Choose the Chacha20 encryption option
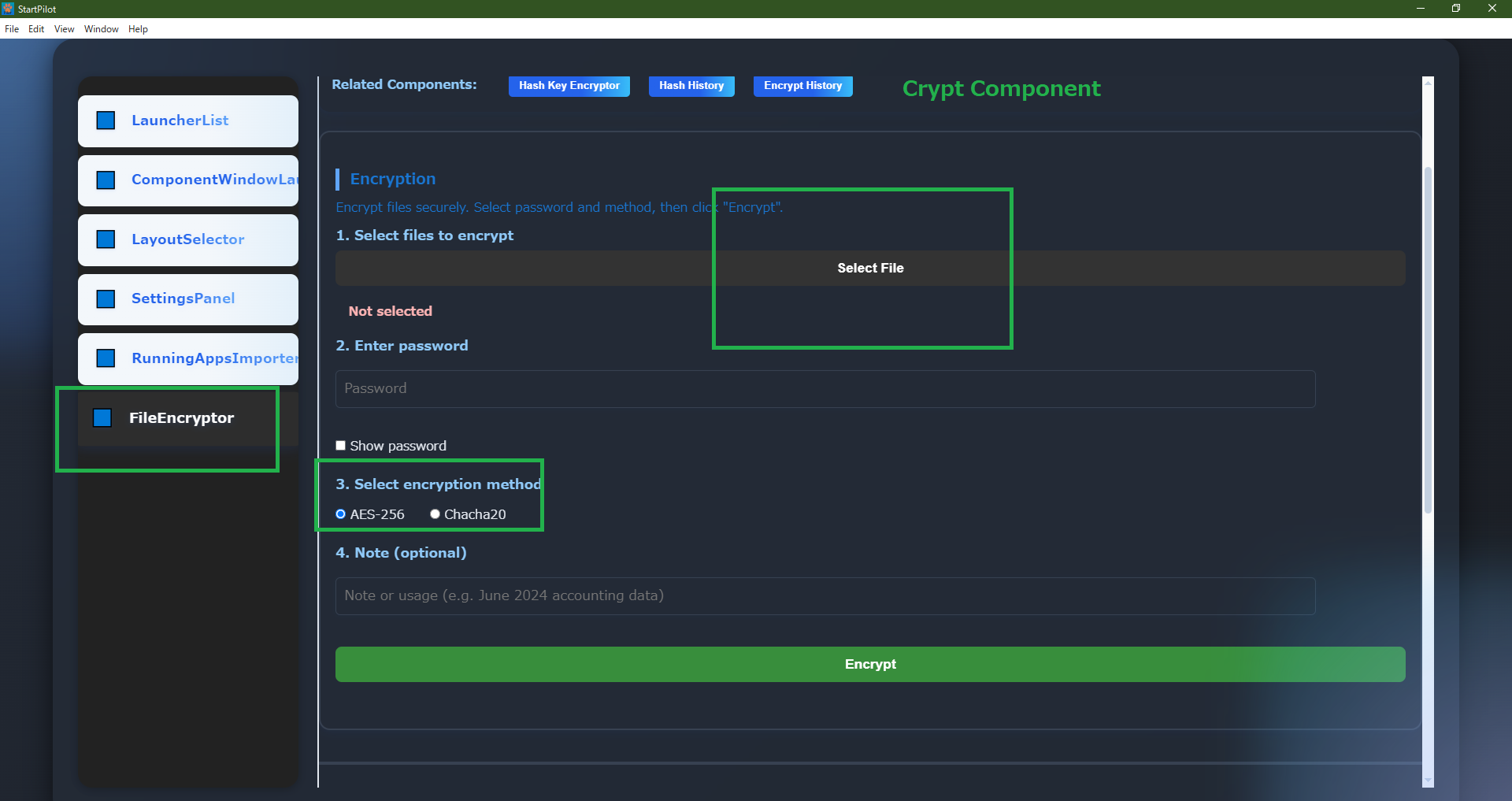Screen dimensions: 1512x801 tap(435, 514)
